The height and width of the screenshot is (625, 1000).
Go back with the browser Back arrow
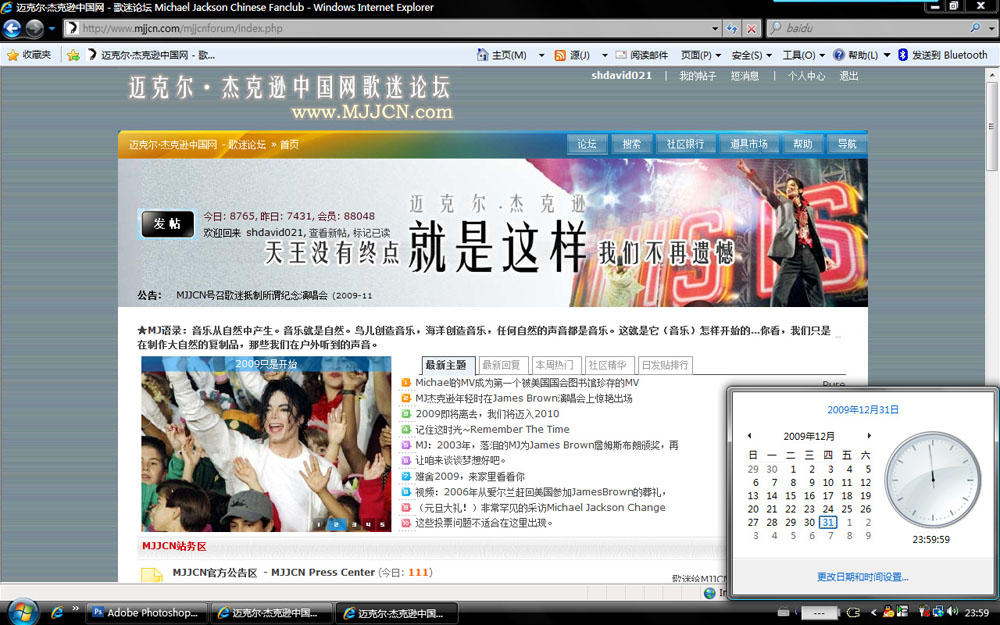12,28
